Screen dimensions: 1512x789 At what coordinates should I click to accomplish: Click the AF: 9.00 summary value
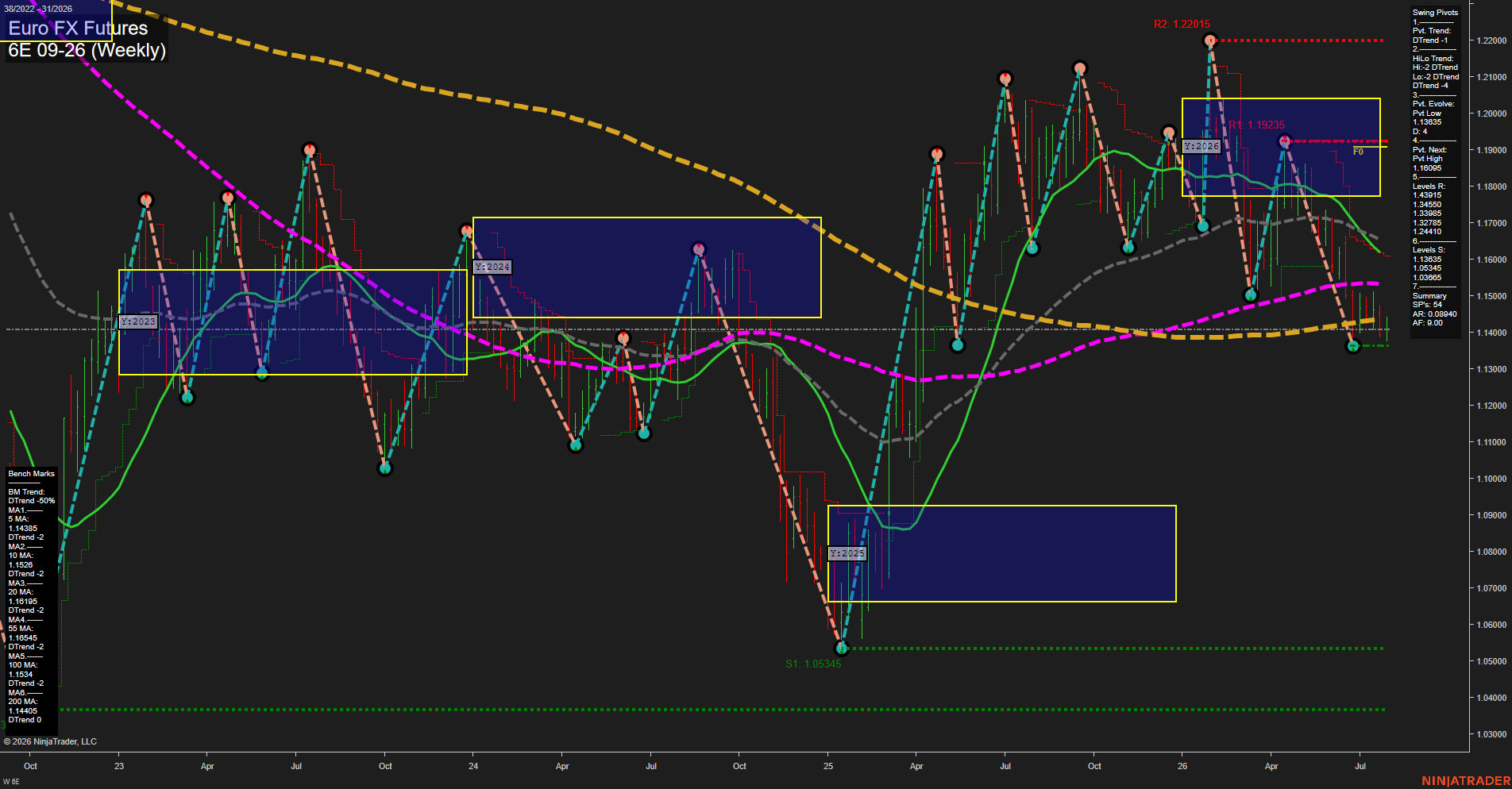1428,323
